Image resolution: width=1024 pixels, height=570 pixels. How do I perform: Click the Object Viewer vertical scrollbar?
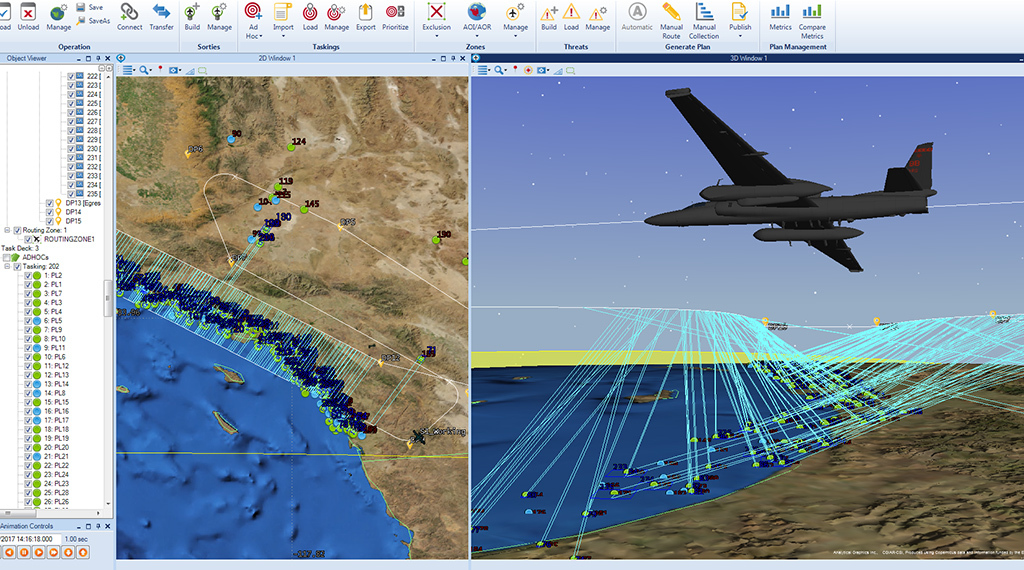[108, 298]
